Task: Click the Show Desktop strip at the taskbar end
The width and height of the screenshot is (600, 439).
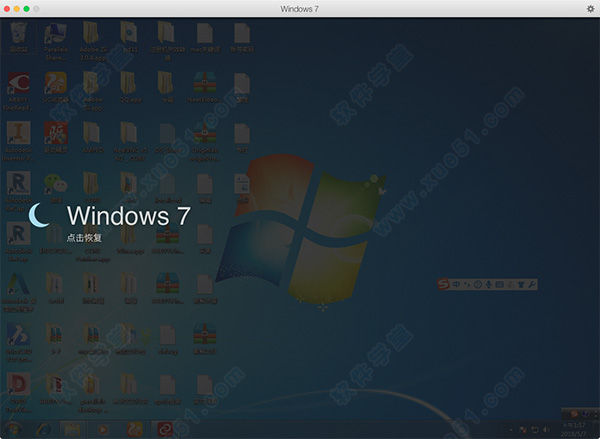Action: (597, 429)
